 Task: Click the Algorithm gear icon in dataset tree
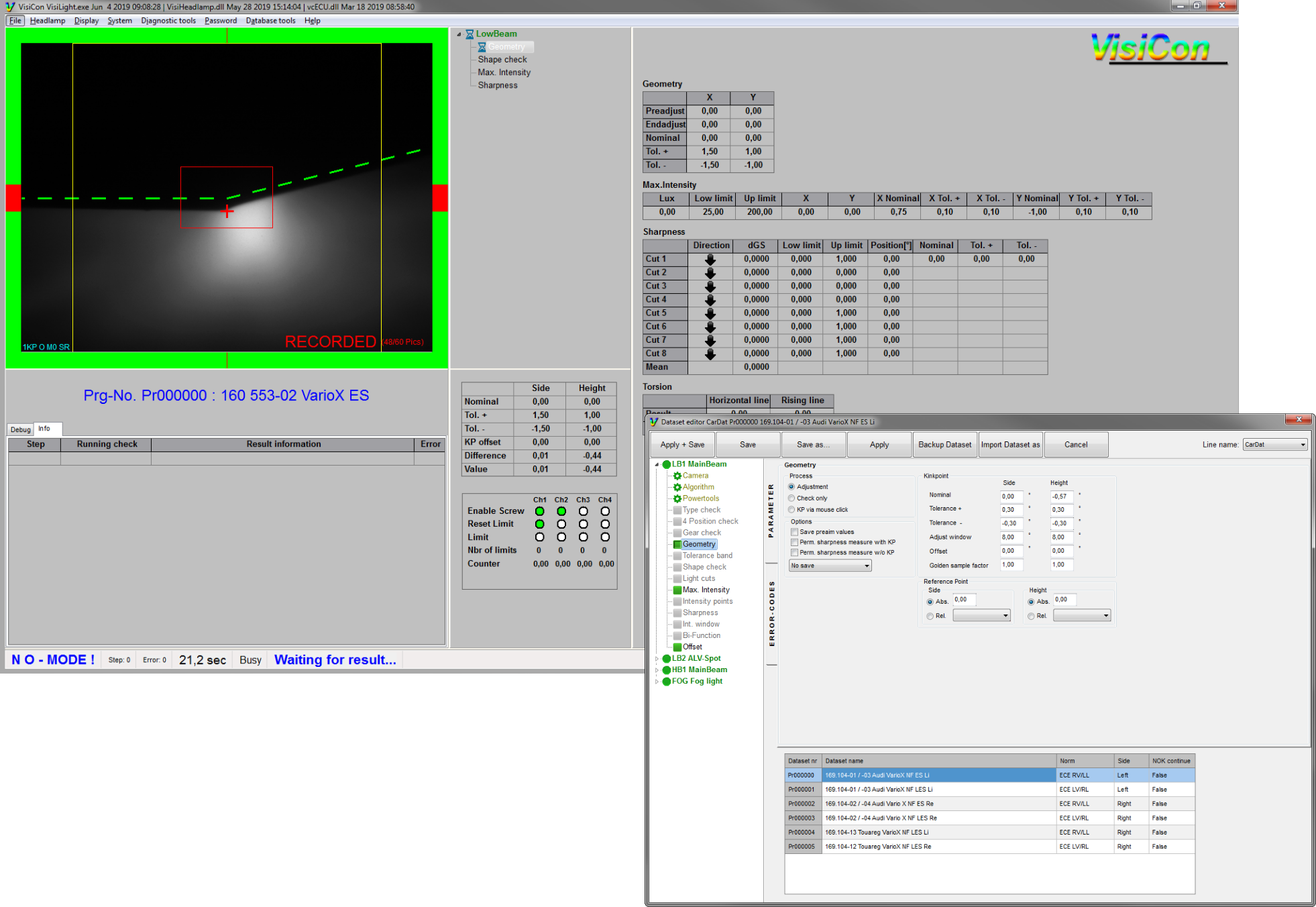click(x=677, y=487)
